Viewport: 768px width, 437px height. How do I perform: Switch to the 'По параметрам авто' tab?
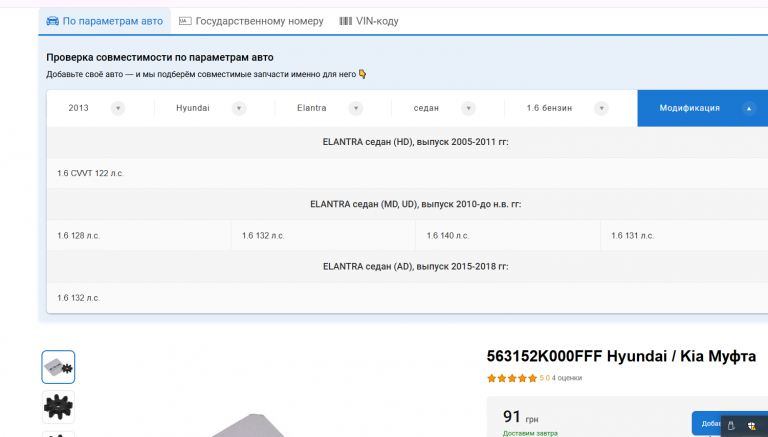pyautogui.click(x=104, y=21)
